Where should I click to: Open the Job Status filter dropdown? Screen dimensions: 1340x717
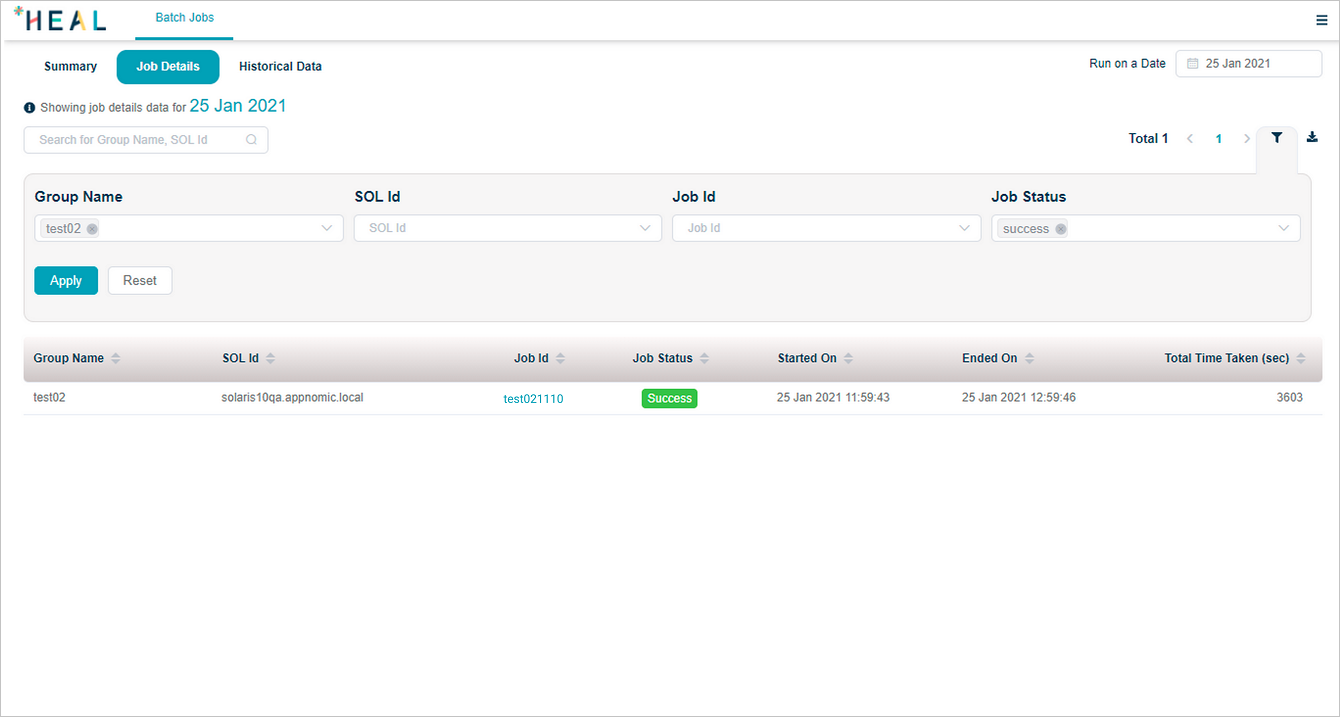pyautogui.click(x=1146, y=228)
